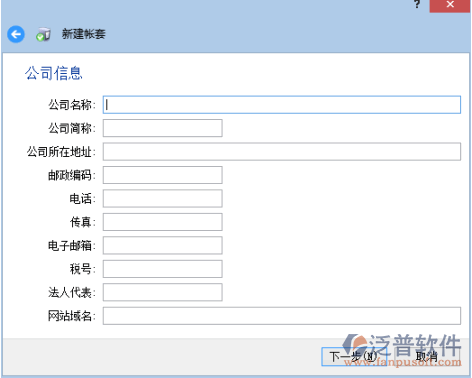
Task: Focus the 税号 input box
Action: (x=163, y=269)
